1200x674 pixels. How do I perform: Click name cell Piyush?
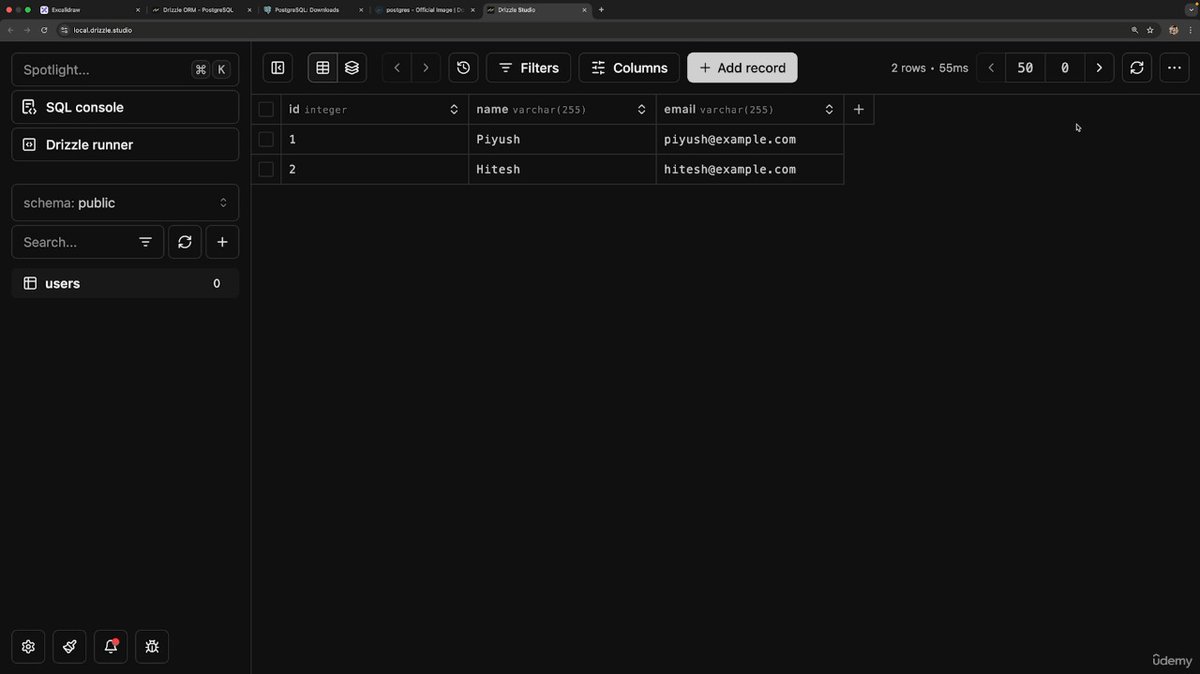tap(562, 139)
